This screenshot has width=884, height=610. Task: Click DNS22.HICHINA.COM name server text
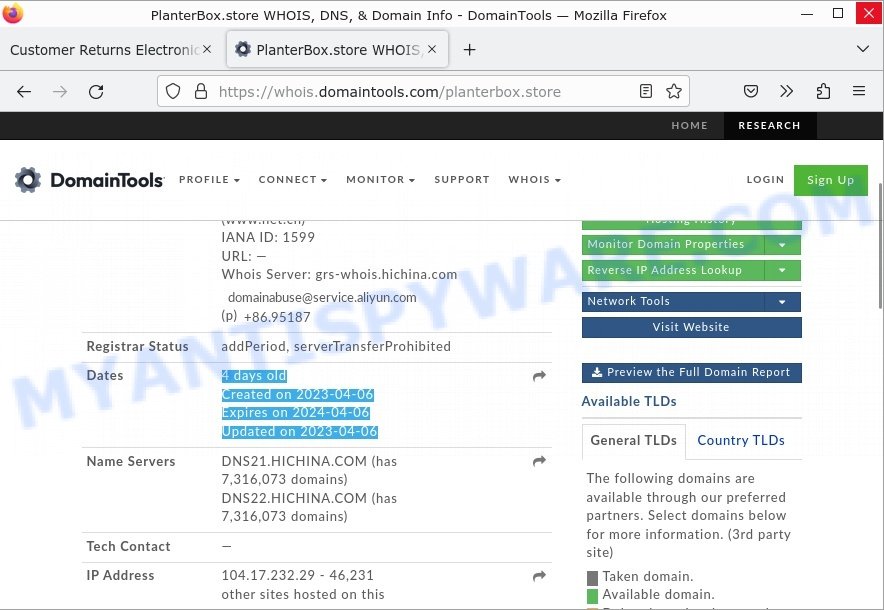coord(294,498)
